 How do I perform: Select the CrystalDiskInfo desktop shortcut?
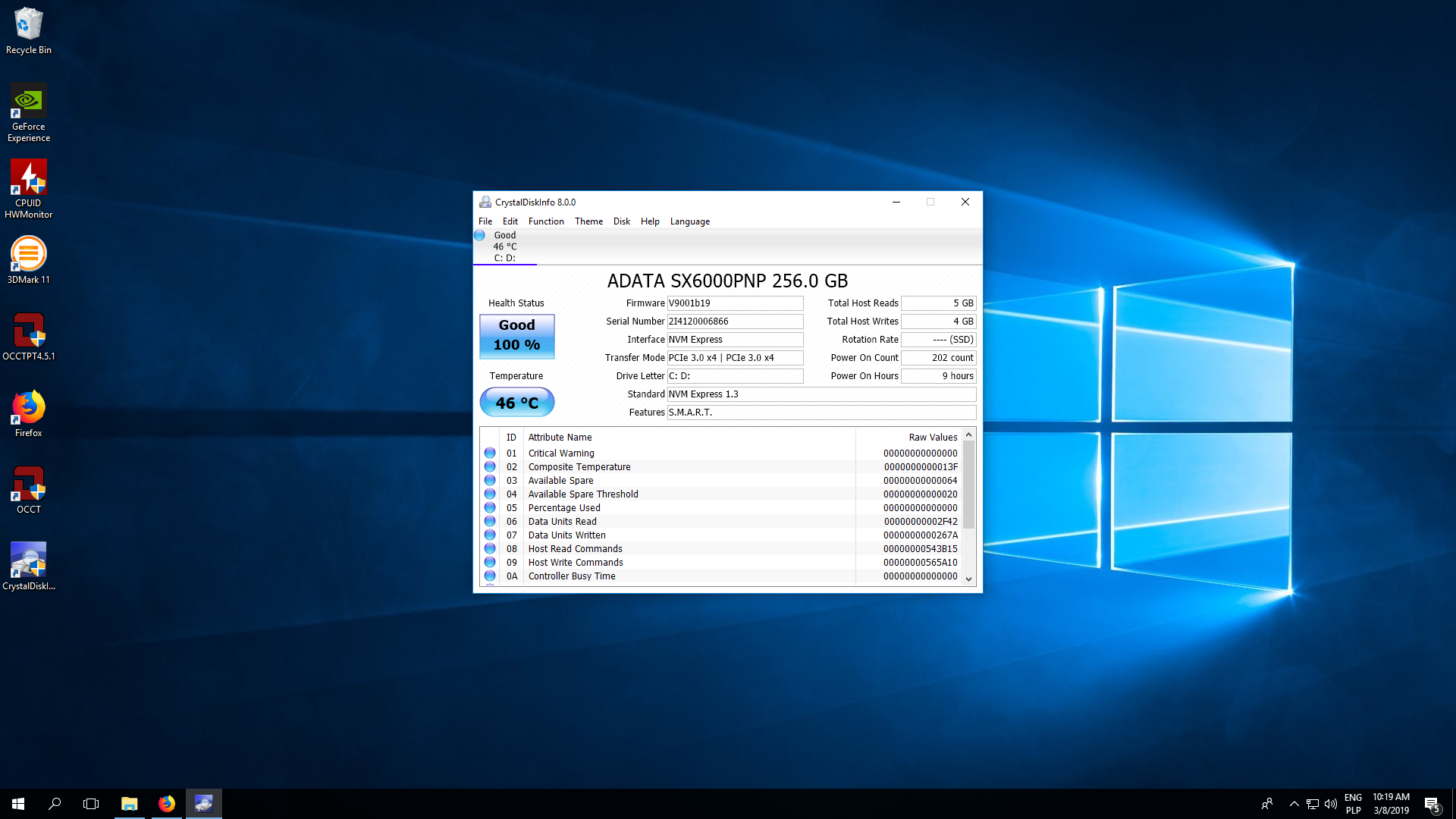coord(29,566)
